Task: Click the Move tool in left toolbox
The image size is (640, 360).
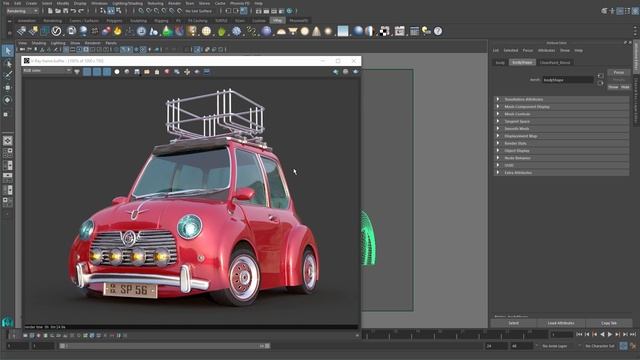Action: pyautogui.click(x=8, y=87)
